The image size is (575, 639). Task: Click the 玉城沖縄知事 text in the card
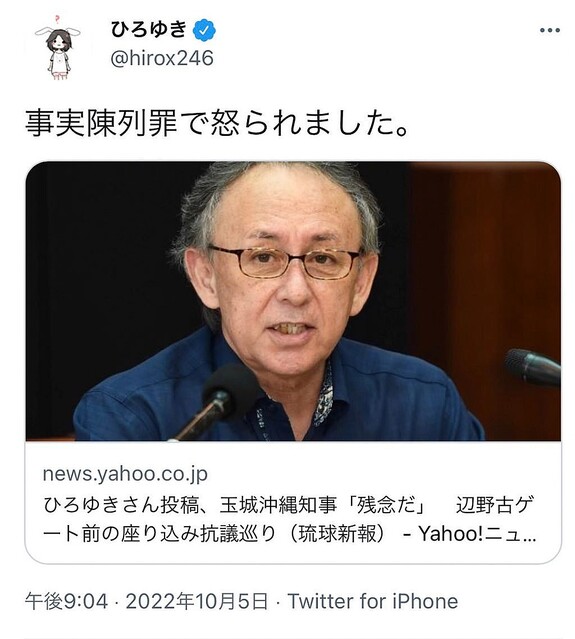coord(278,505)
